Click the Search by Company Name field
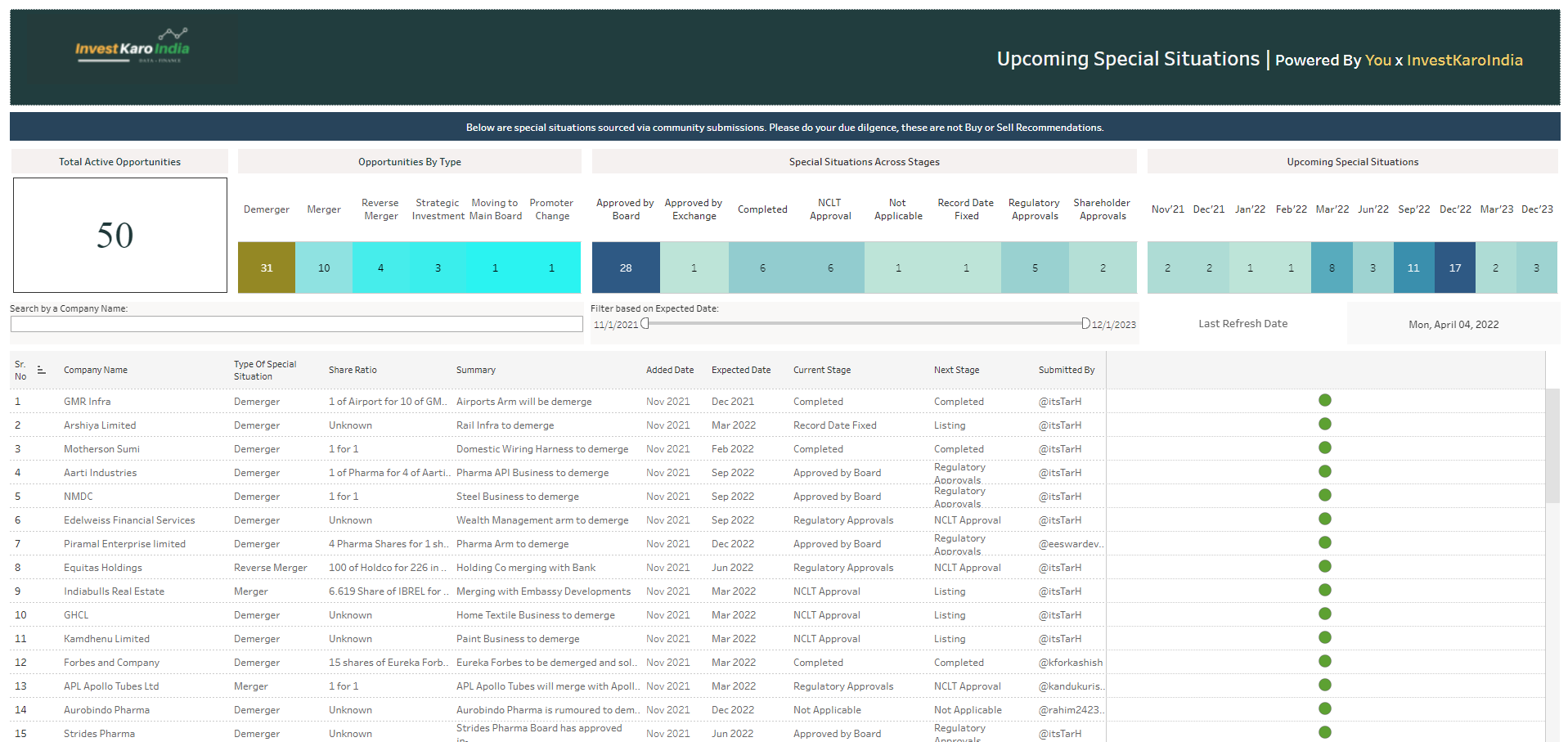 (297, 325)
